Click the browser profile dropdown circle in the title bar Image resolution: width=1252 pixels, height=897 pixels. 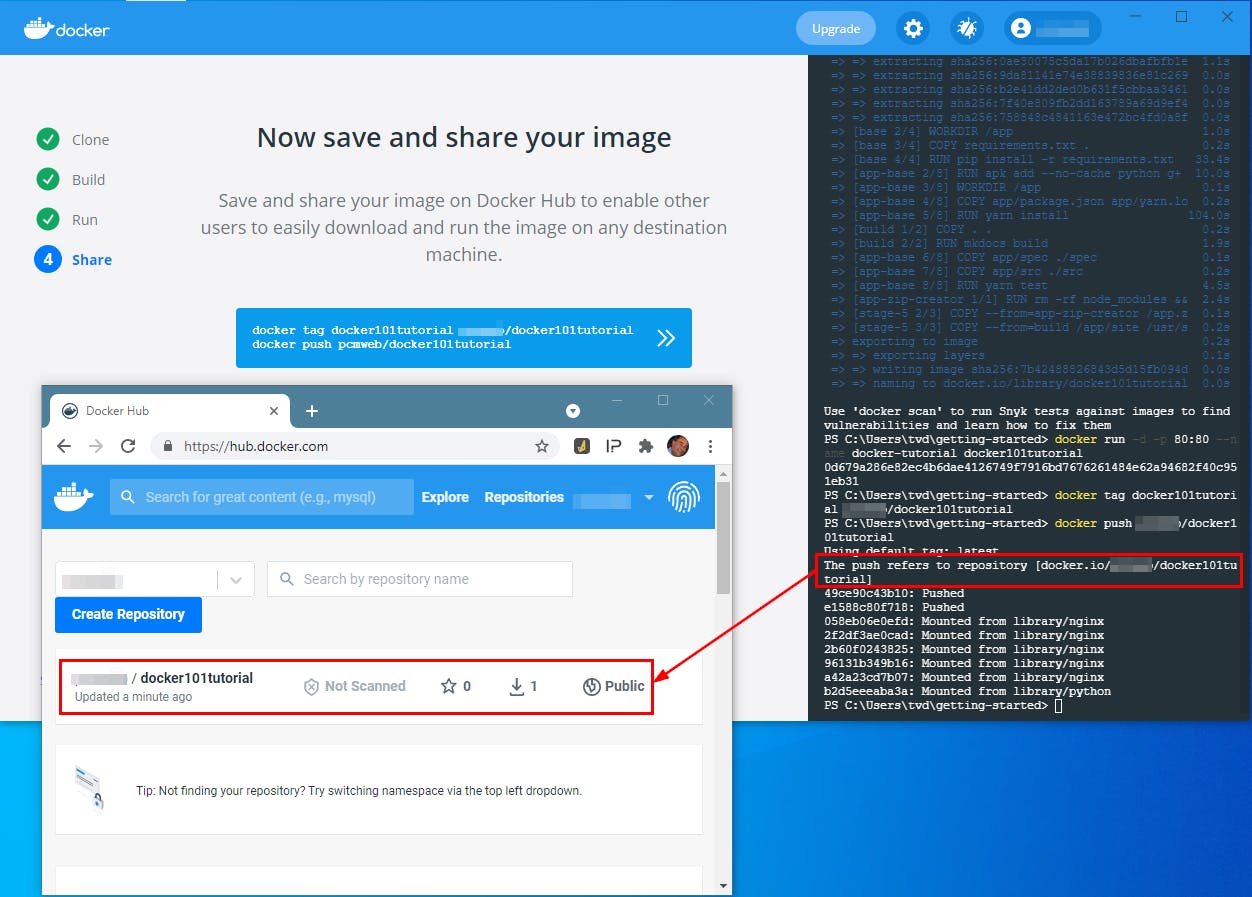(573, 411)
